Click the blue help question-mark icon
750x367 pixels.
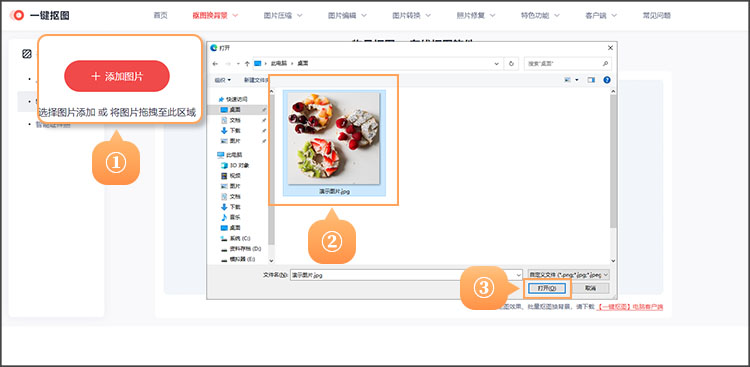tap(607, 80)
